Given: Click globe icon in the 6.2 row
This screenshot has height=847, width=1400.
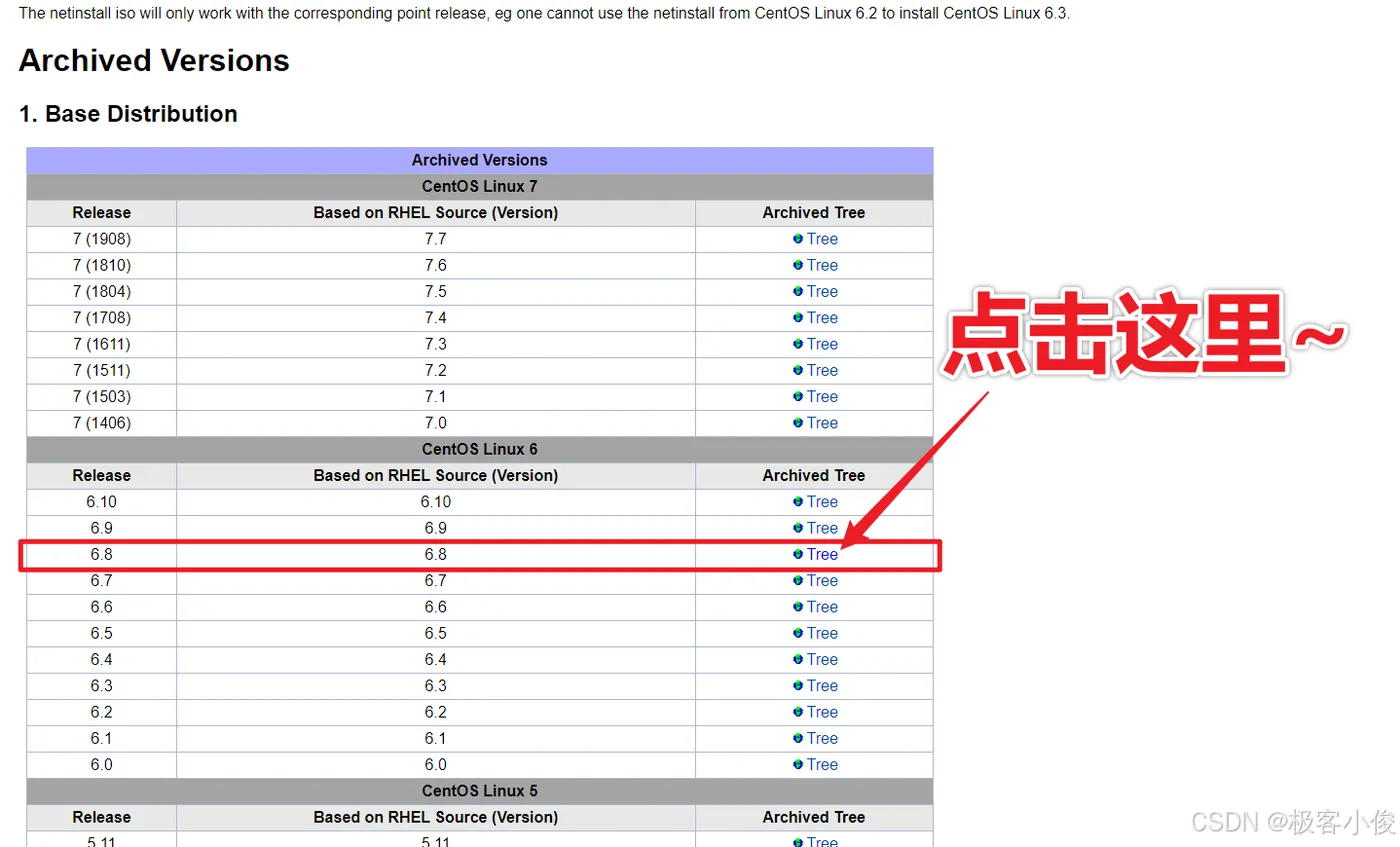Looking at the screenshot, I should coord(798,712).
